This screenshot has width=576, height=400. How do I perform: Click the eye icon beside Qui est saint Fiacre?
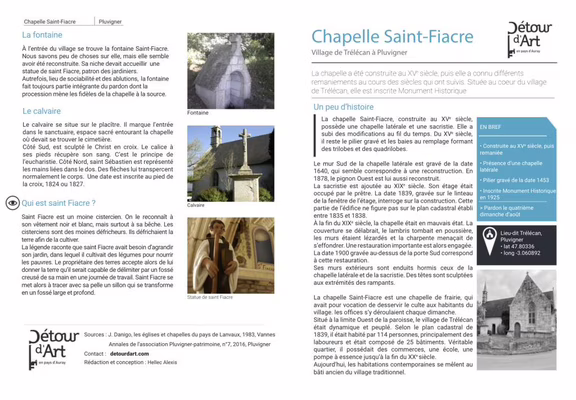12,203
